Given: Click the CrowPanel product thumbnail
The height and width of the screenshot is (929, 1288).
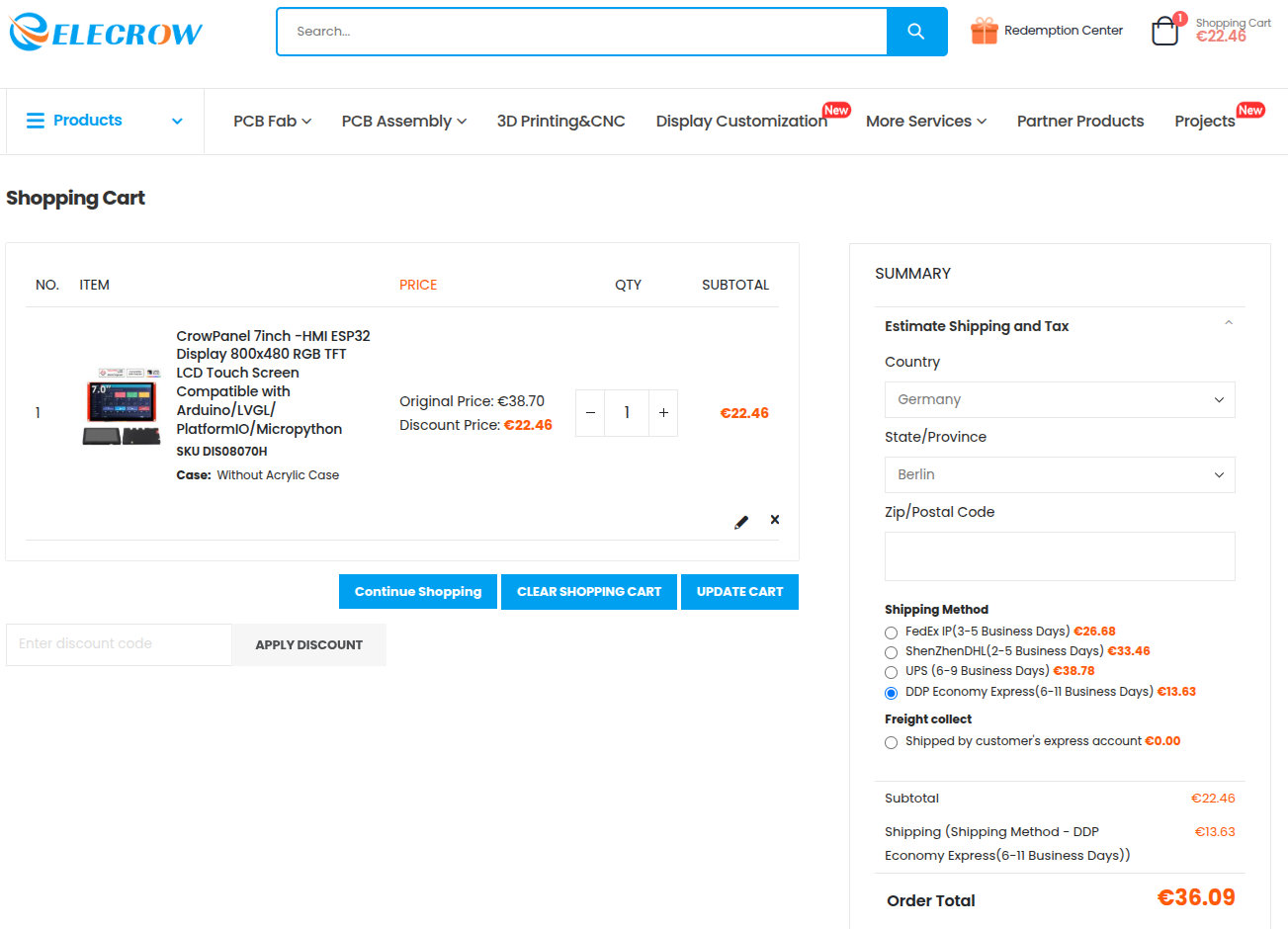Looking at the screenshot, I should click(122, 407).
